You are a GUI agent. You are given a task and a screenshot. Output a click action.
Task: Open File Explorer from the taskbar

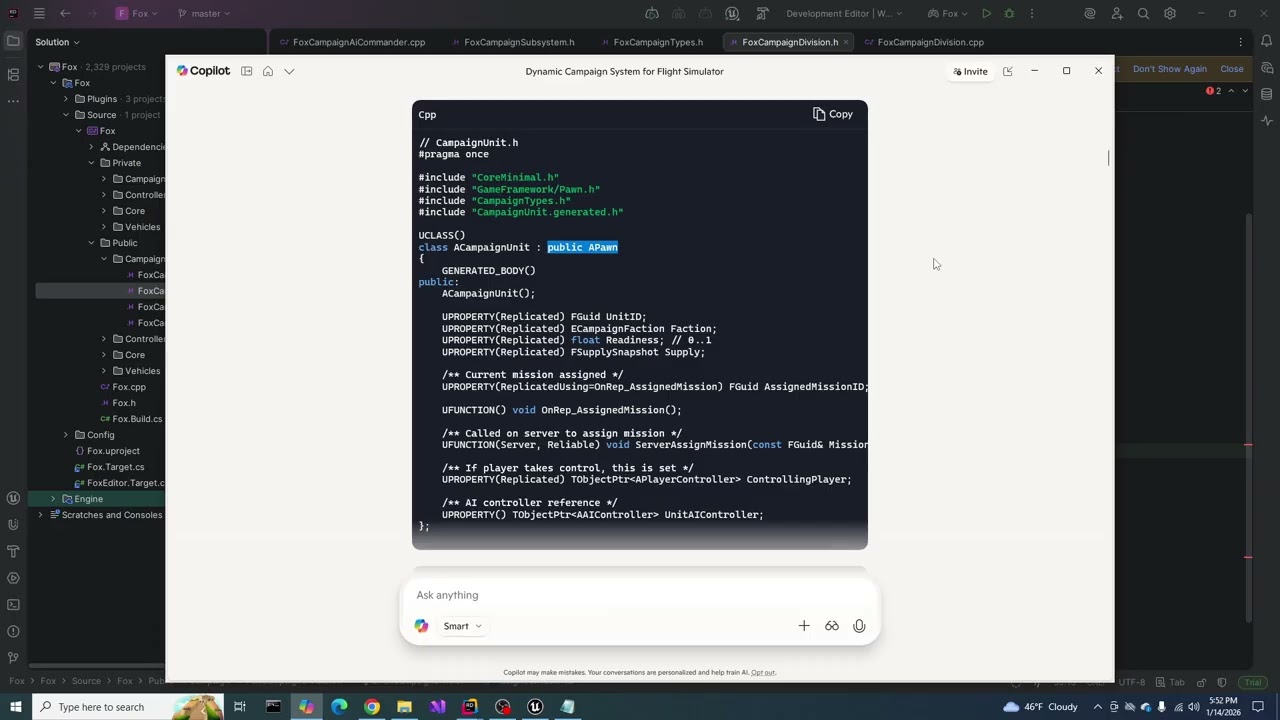click(404, 707)
